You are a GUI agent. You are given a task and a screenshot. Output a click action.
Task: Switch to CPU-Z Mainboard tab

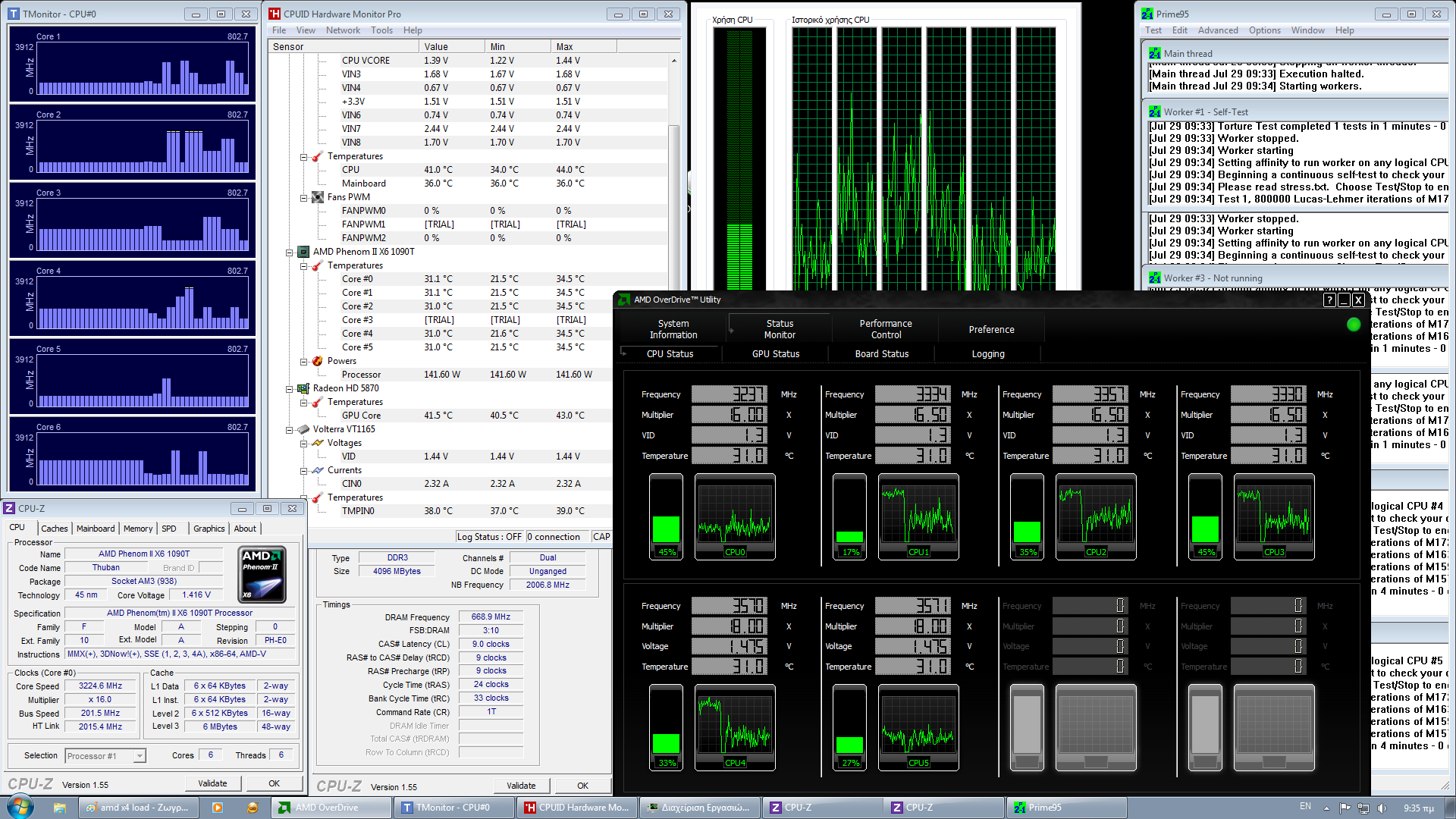point(96,529)
